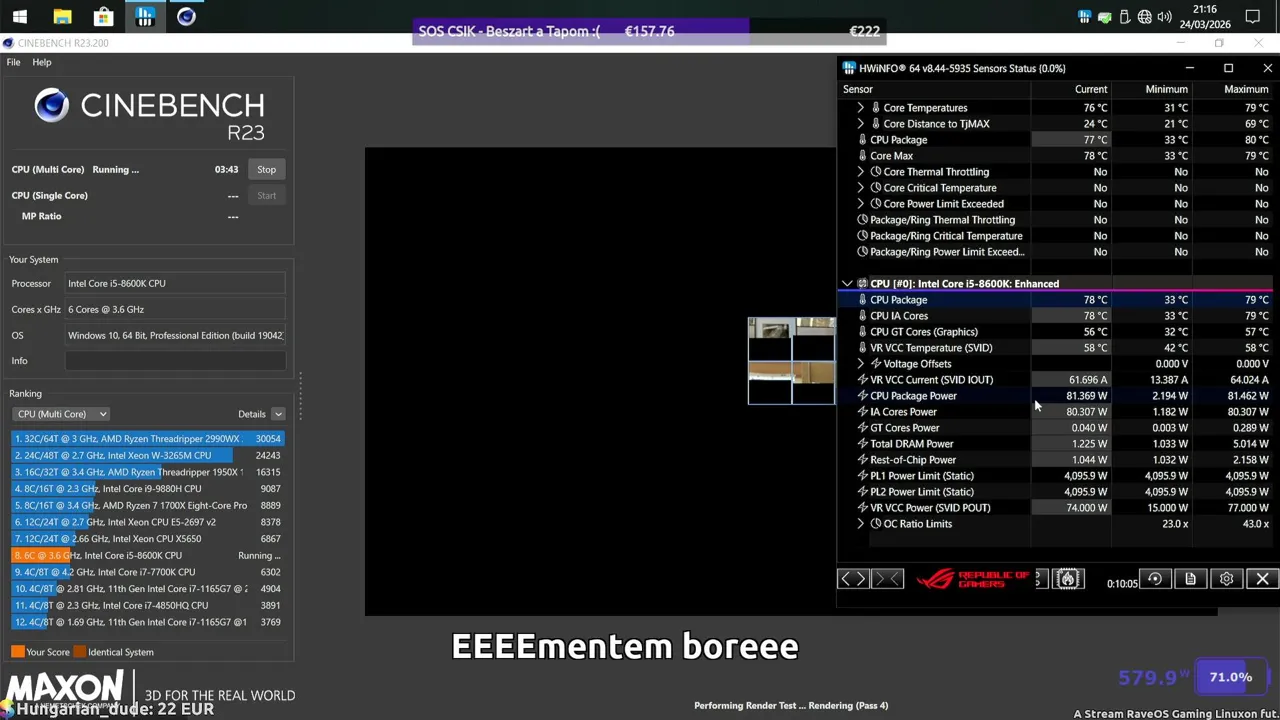Select Xeon W-3265M ranking entry

point(148,455)
